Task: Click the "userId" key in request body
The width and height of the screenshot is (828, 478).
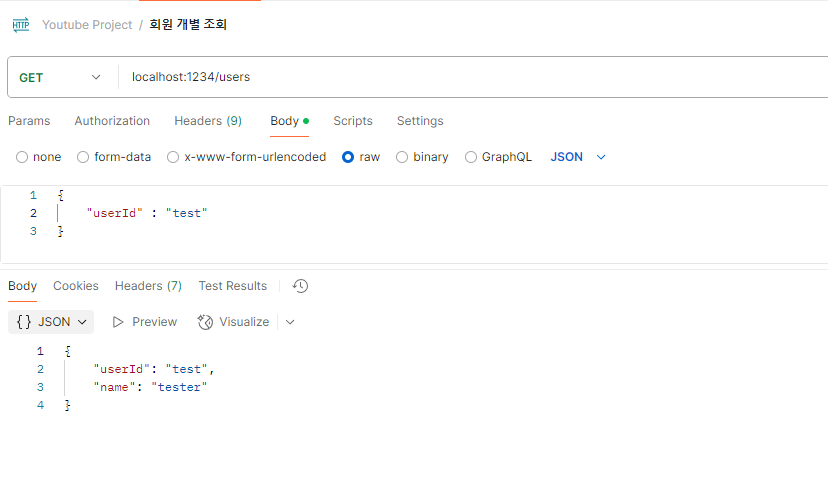Action: click(x=115, y=213)
